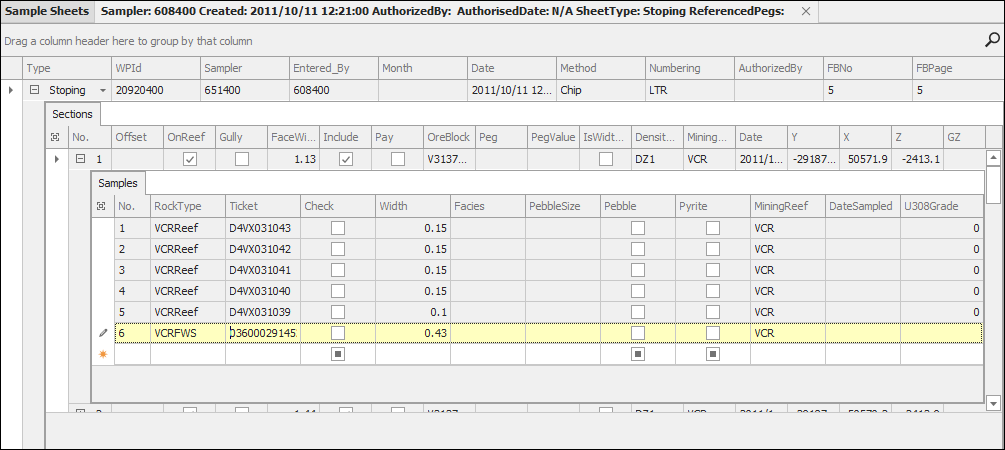
Task: Click the Width cell showing 0.43
Action: tap(412, 333)
